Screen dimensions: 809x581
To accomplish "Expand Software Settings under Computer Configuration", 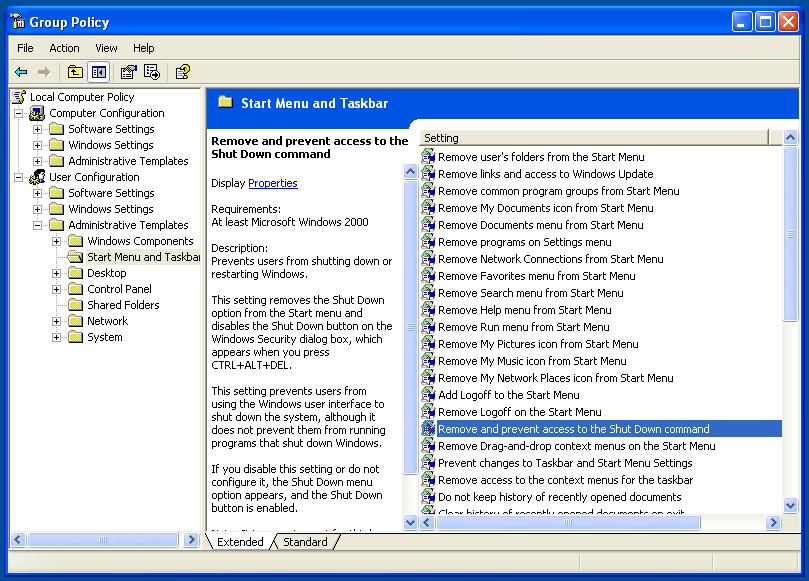I will pos(38,129).
